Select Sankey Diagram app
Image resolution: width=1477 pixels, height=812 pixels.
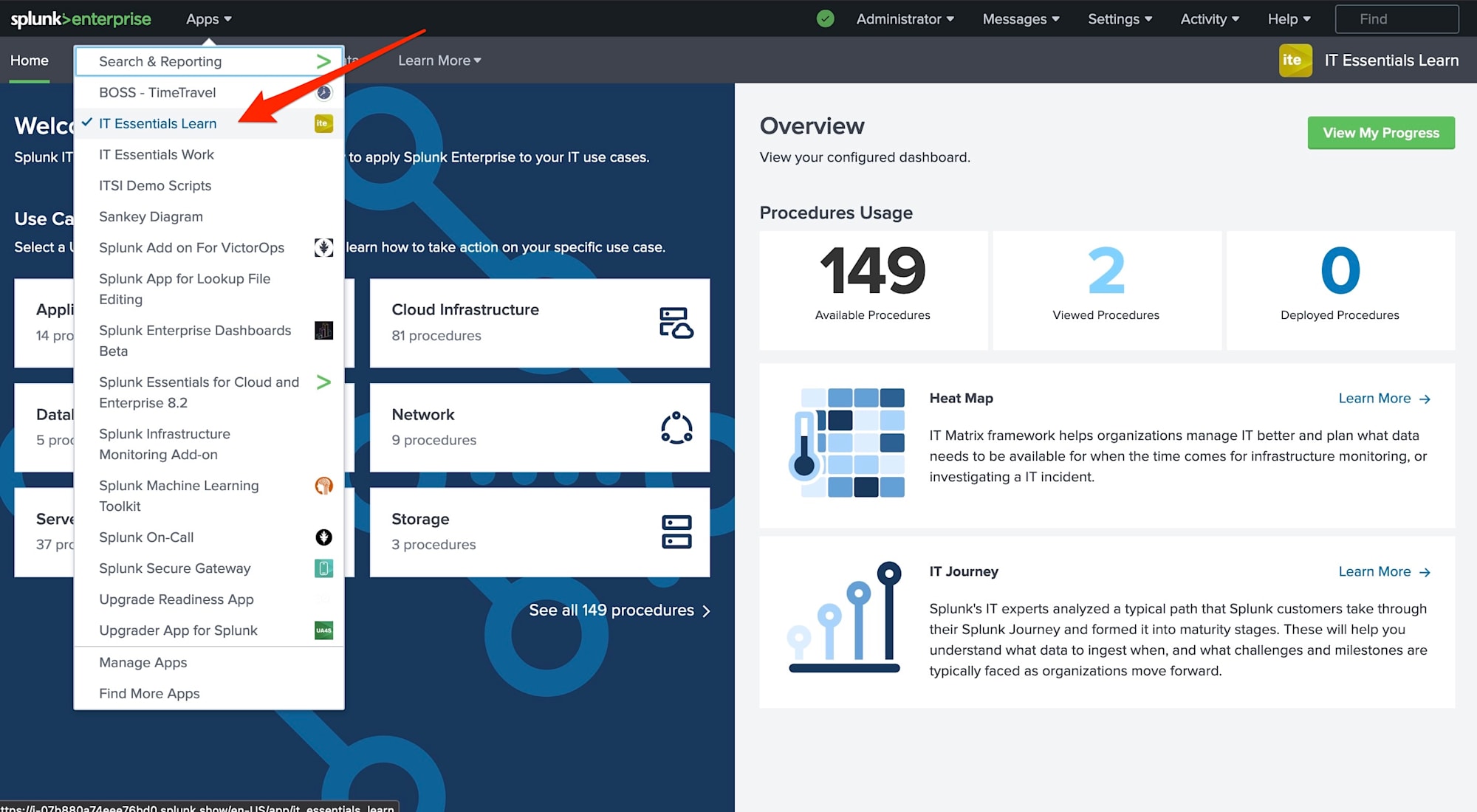[209, 216]
